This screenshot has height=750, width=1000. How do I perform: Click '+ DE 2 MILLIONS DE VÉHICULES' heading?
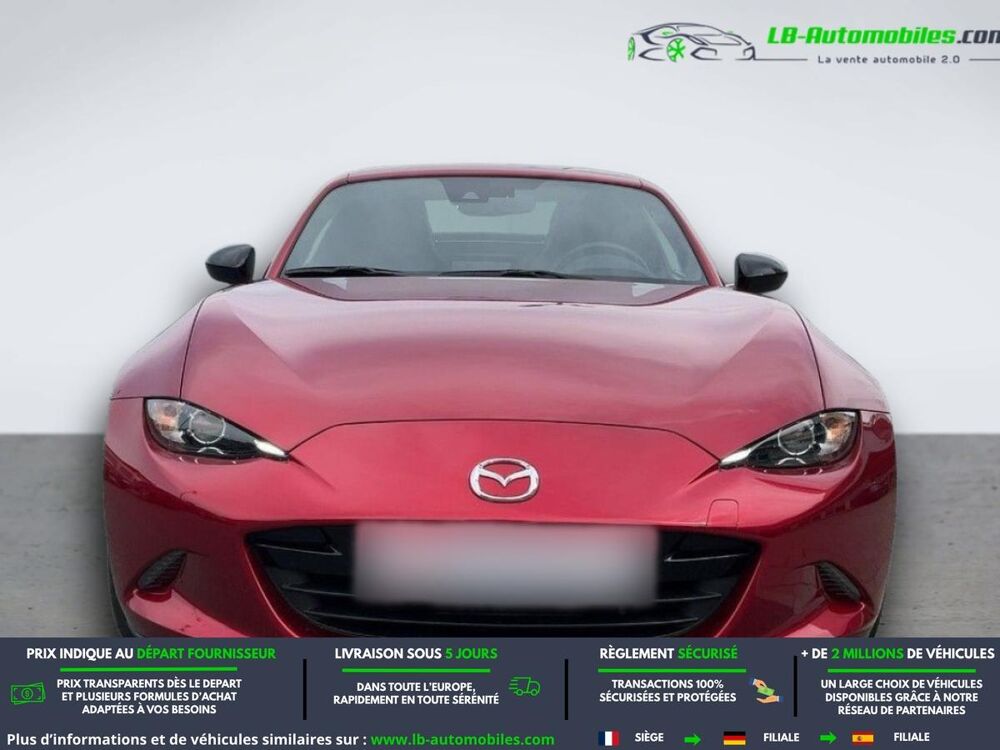(897, 654)
